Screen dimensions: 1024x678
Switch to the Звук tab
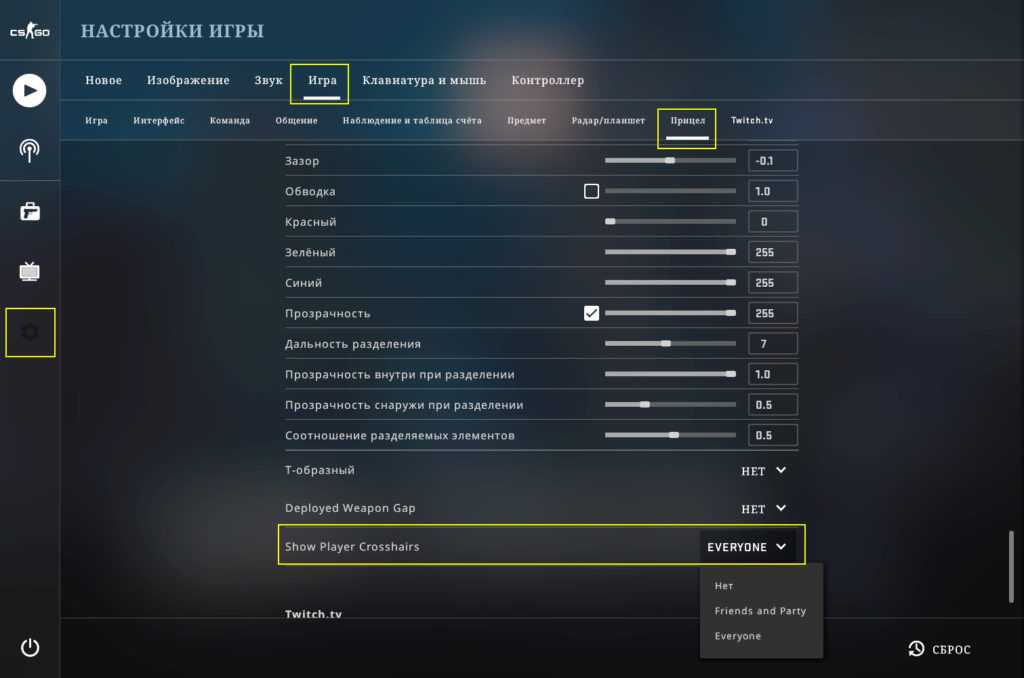pyautogui.click(x=268, y=80)
